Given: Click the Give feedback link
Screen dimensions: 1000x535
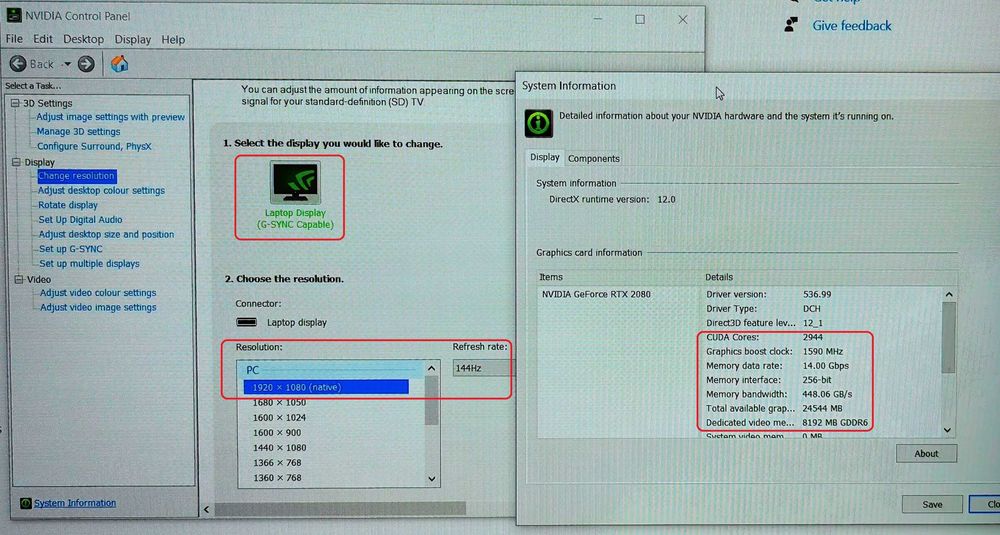Looking at the screenshot, I should point(852,26).
